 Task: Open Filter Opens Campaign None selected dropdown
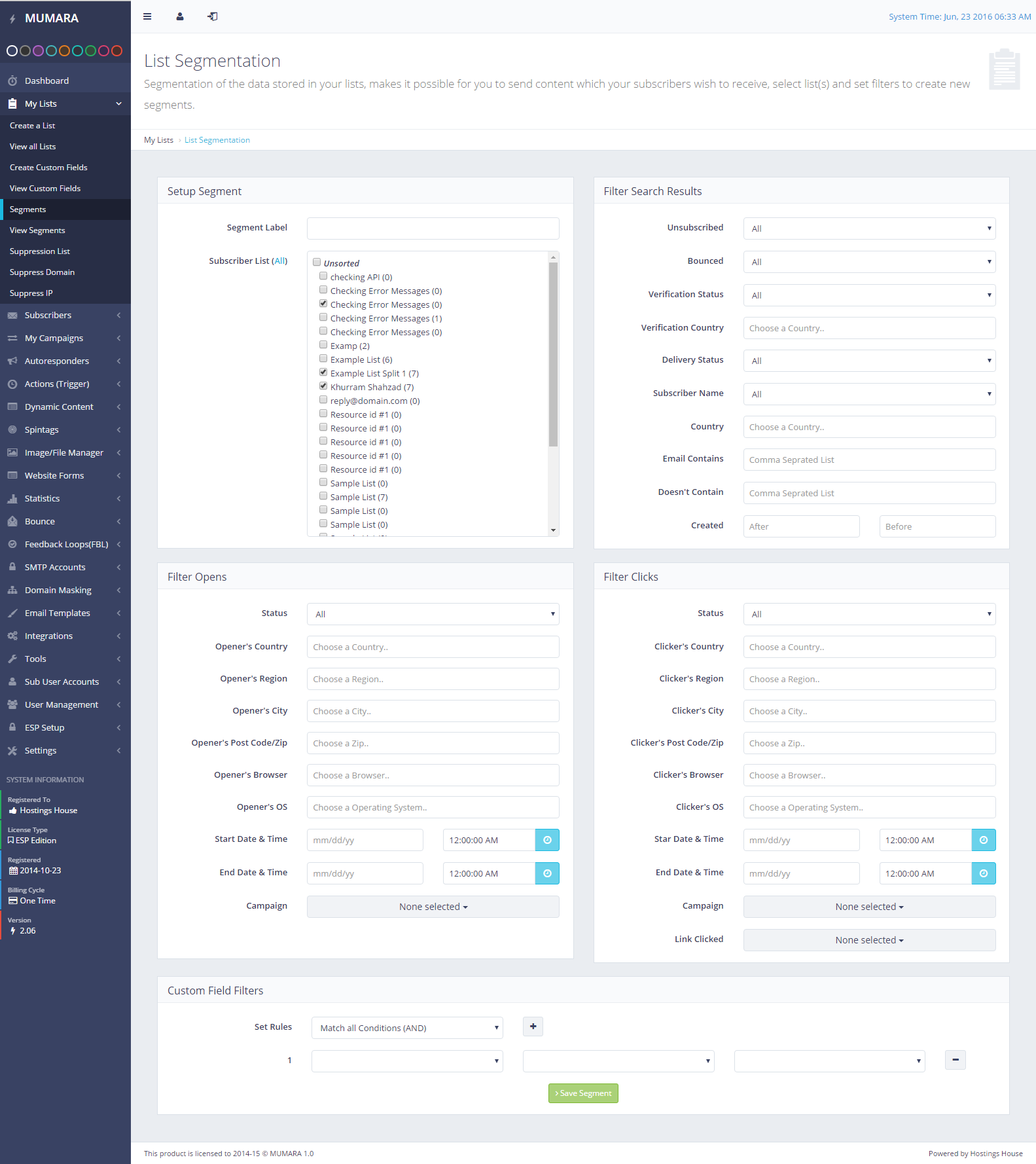pos(433,907)
